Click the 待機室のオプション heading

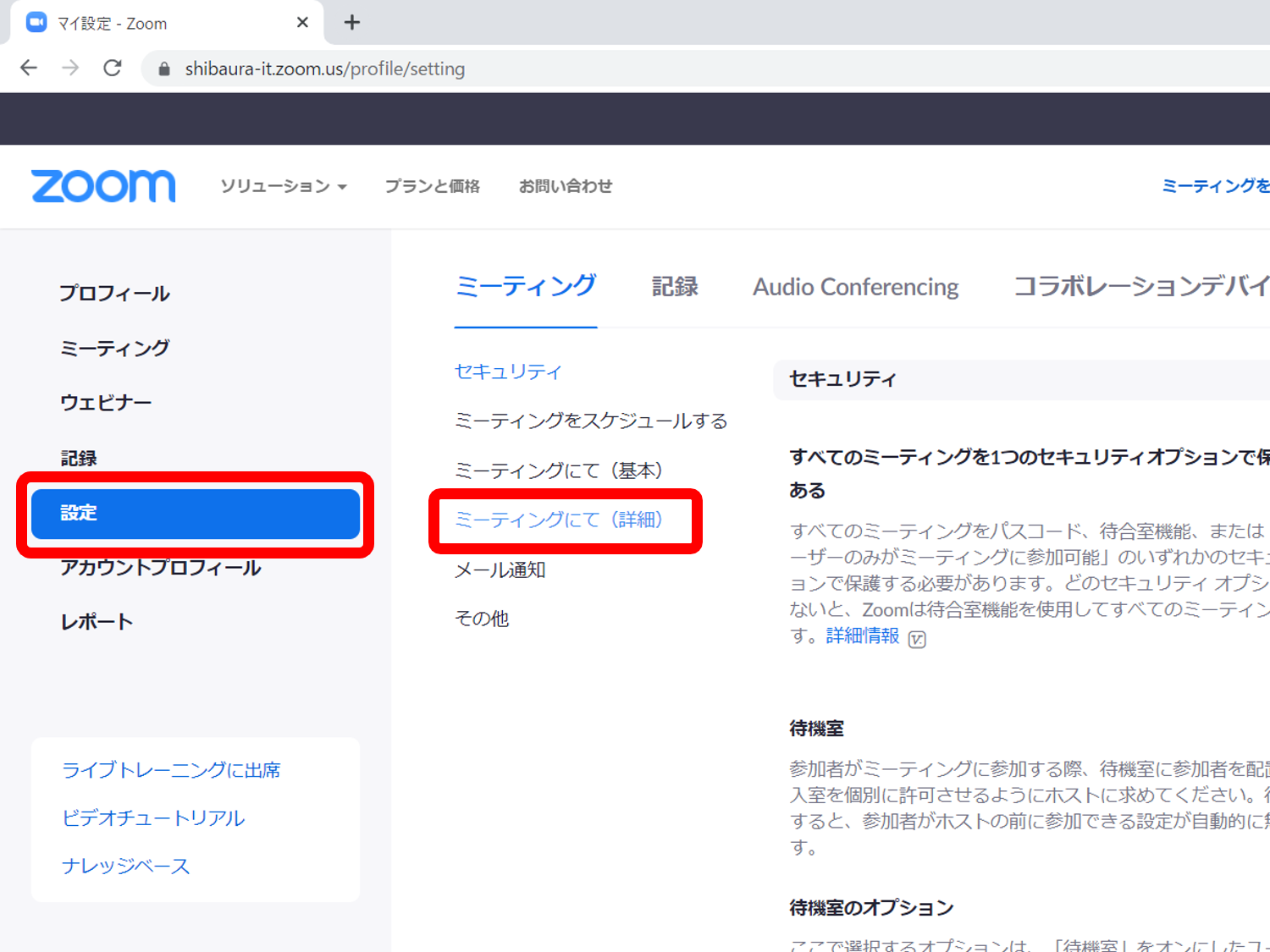pos(871,908)
